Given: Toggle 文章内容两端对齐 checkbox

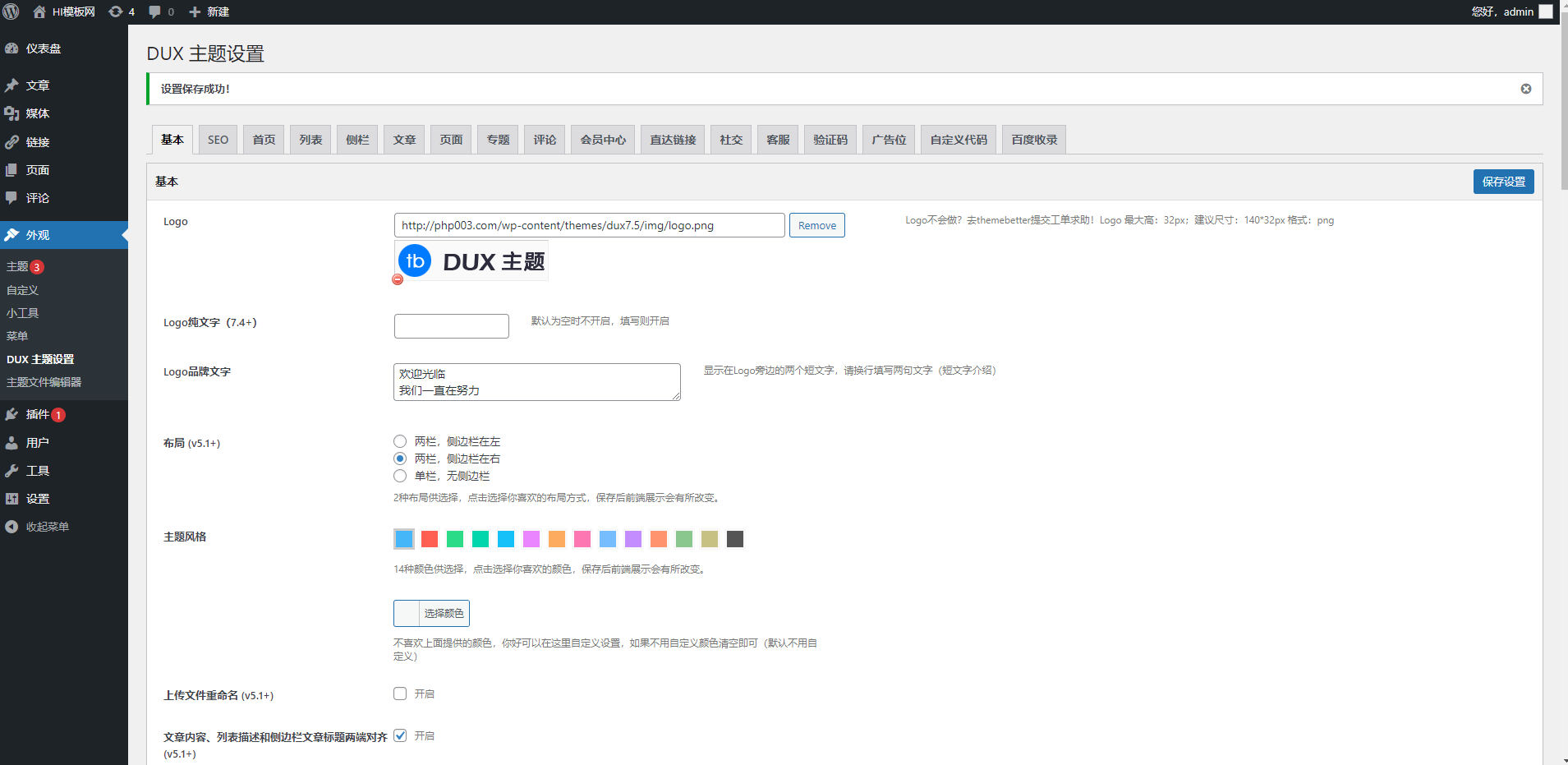Looking at the screenshot, I should point(400,735).
